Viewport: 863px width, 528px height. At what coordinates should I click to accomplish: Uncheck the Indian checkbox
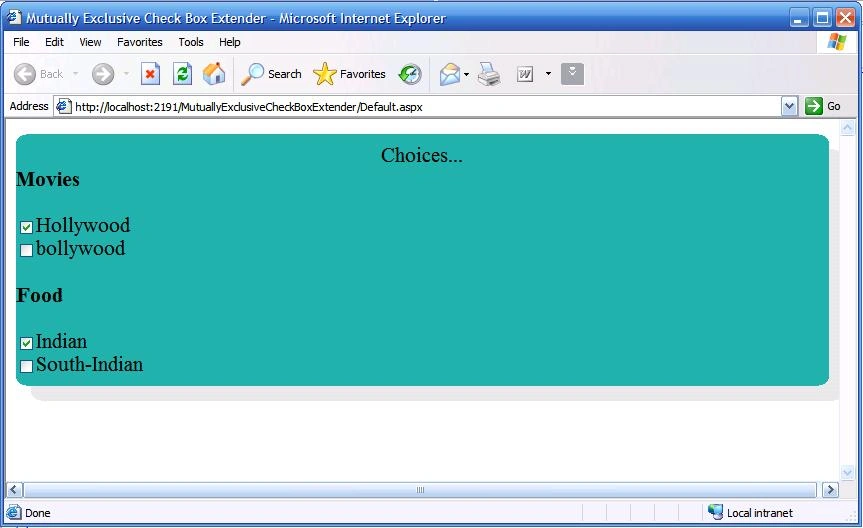(26, 344)
